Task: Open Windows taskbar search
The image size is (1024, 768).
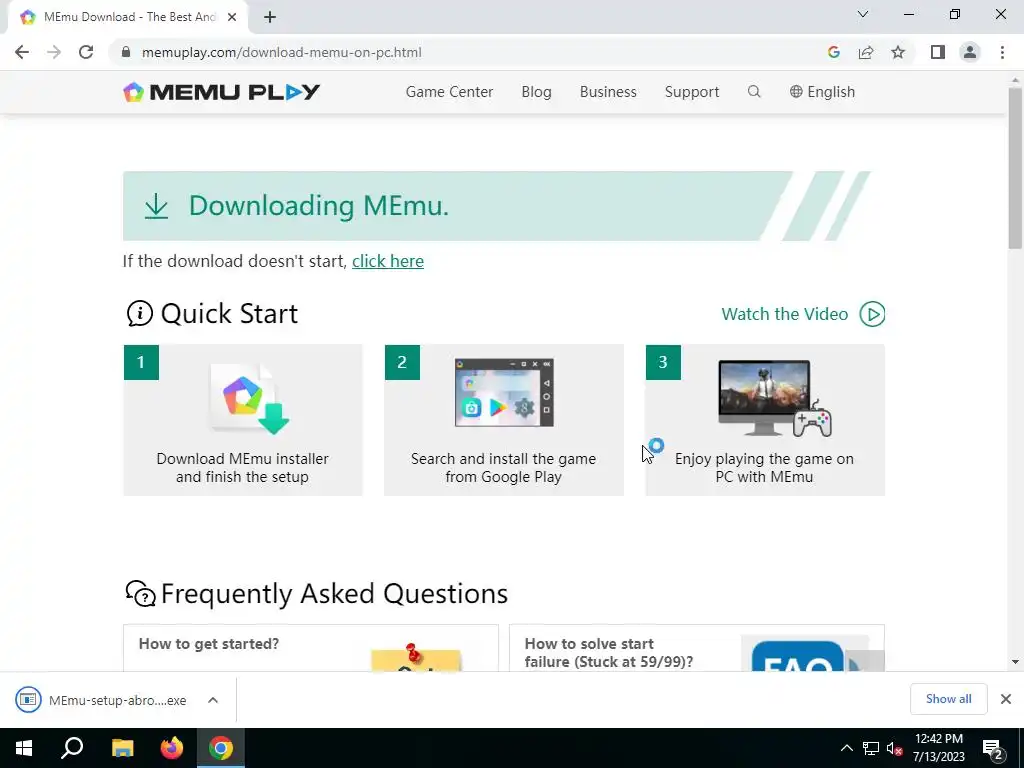Action: (72, 748)
